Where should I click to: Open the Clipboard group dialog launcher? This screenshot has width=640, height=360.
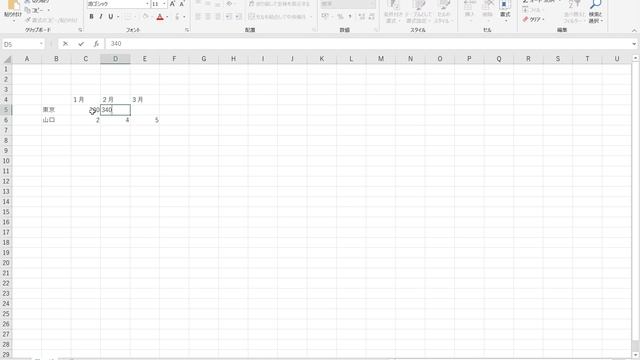click(x=80, y=30)
